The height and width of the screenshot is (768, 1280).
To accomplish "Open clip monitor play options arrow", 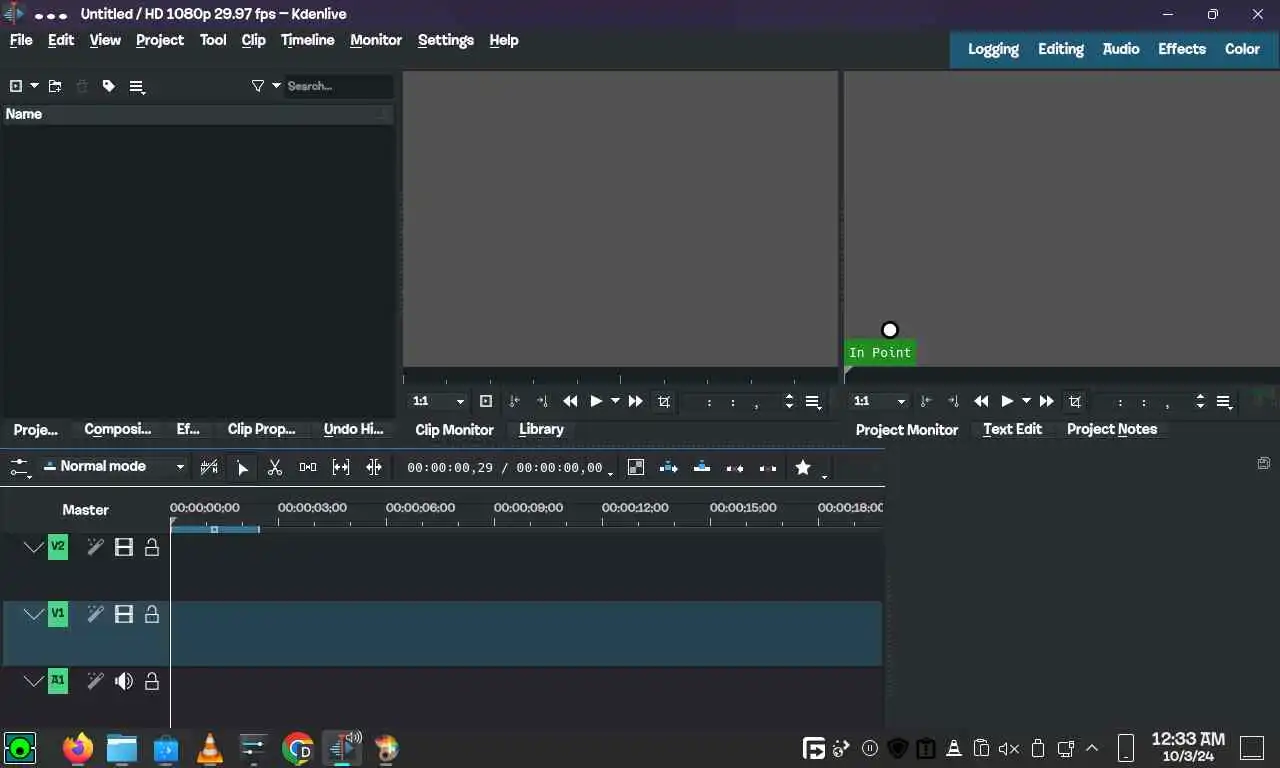I will point(615,401).
